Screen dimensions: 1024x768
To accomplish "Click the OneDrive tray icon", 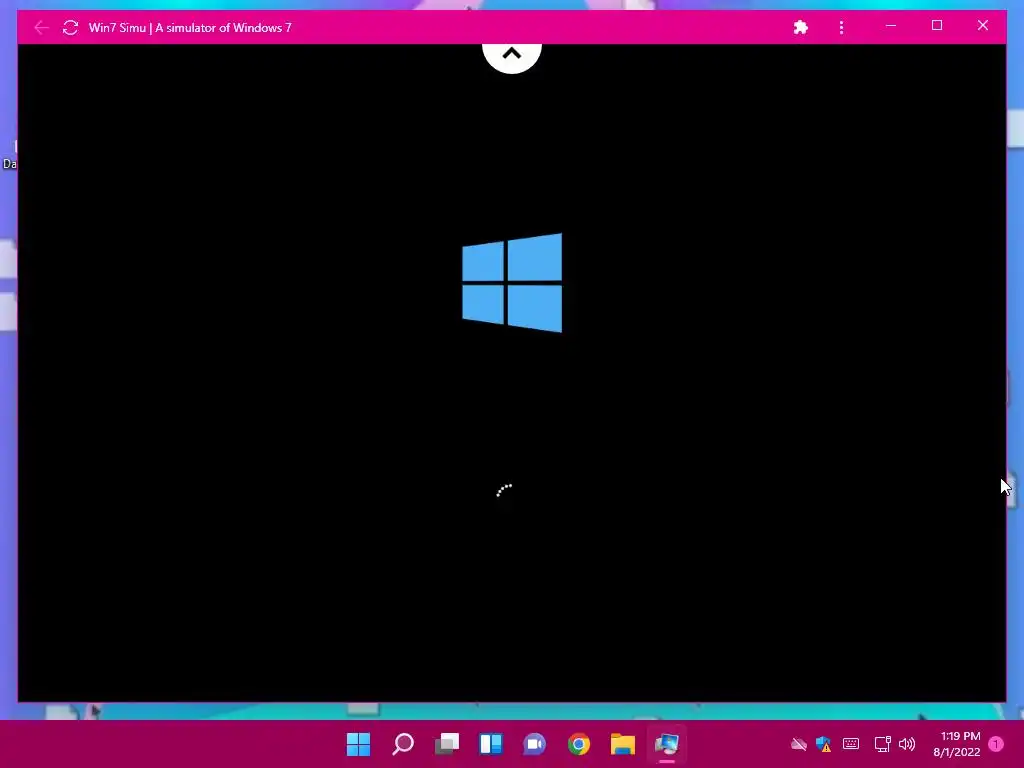I will click(799, 744).
